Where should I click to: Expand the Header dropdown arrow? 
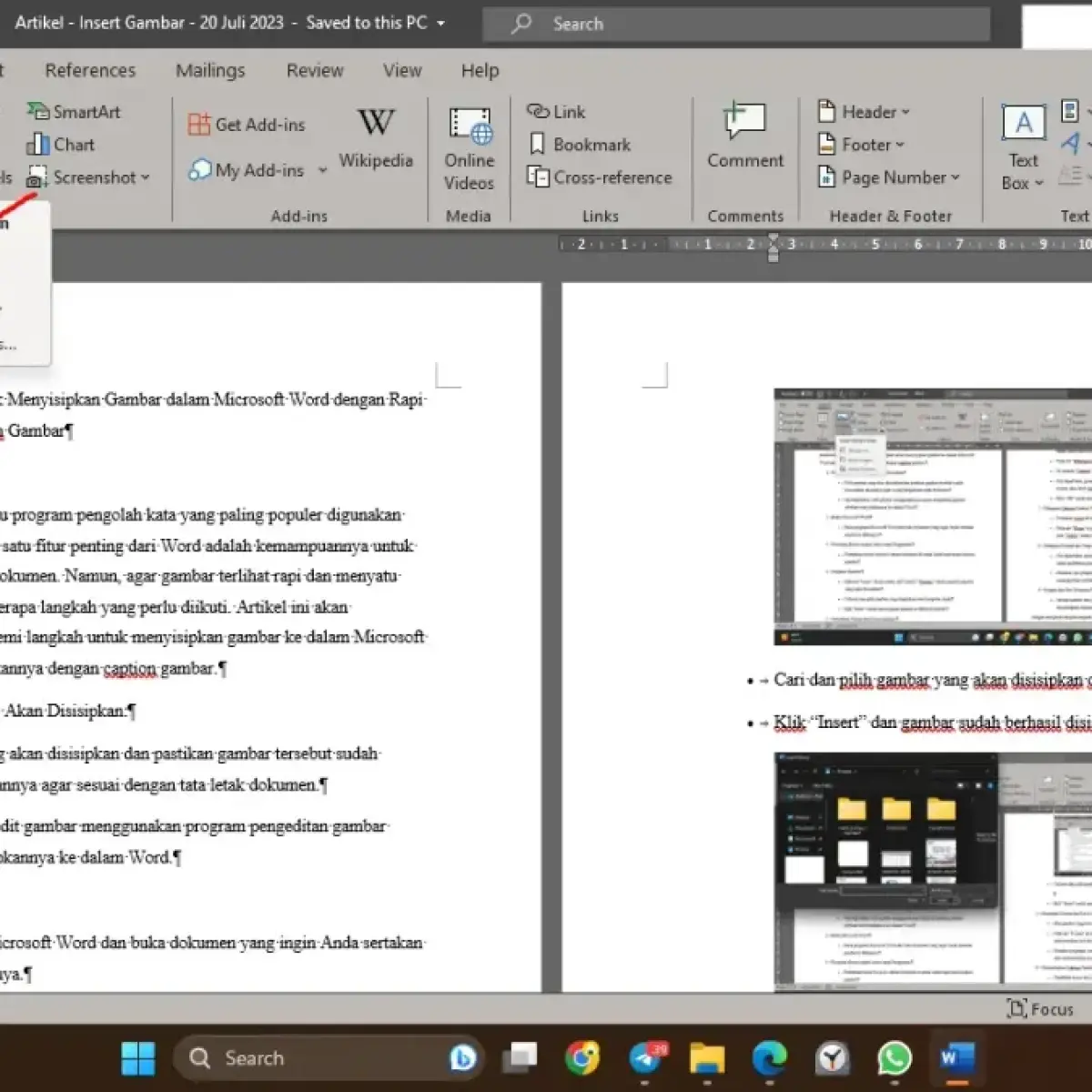905,112
